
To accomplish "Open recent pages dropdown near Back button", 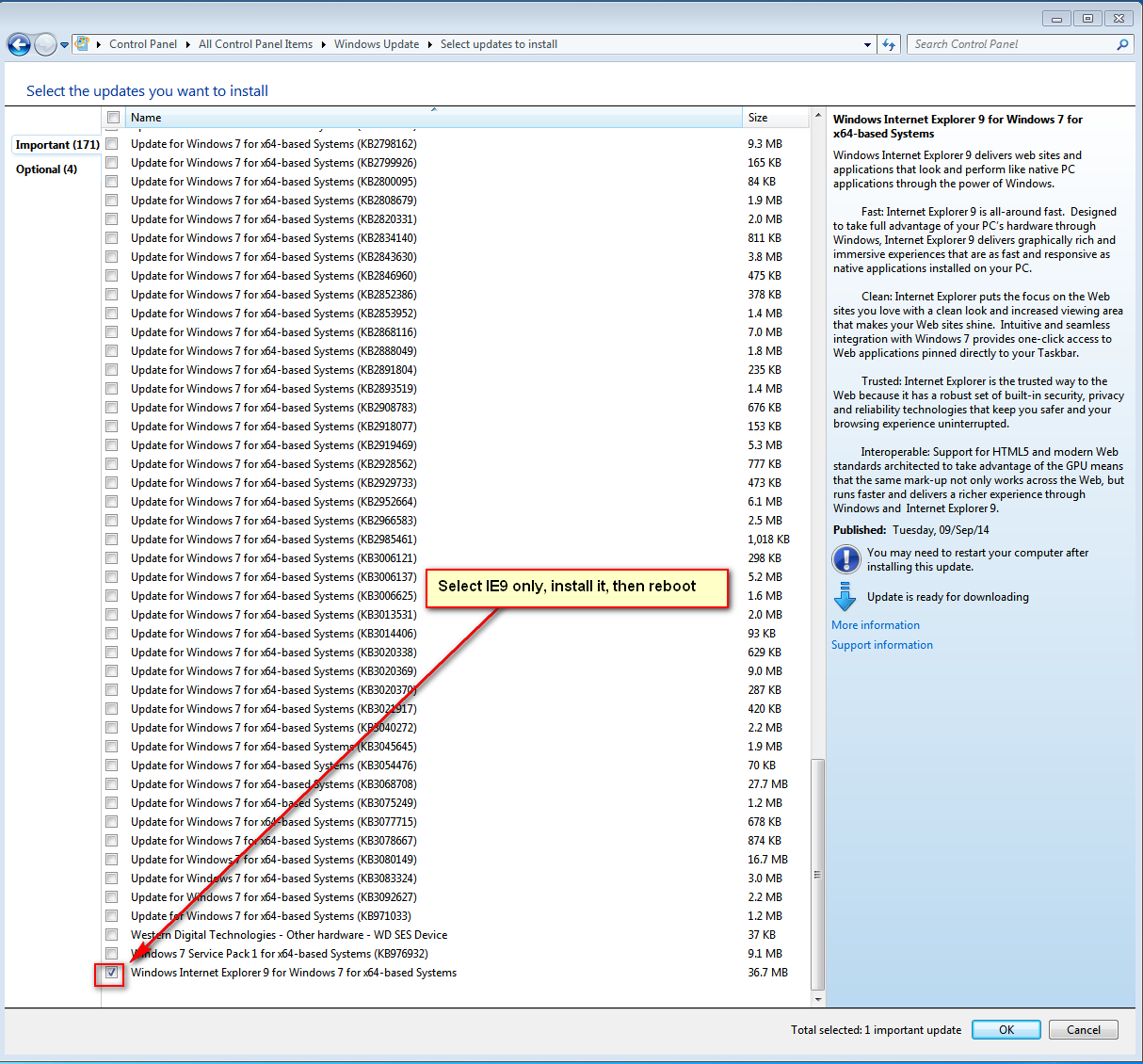I will point(64,44).
